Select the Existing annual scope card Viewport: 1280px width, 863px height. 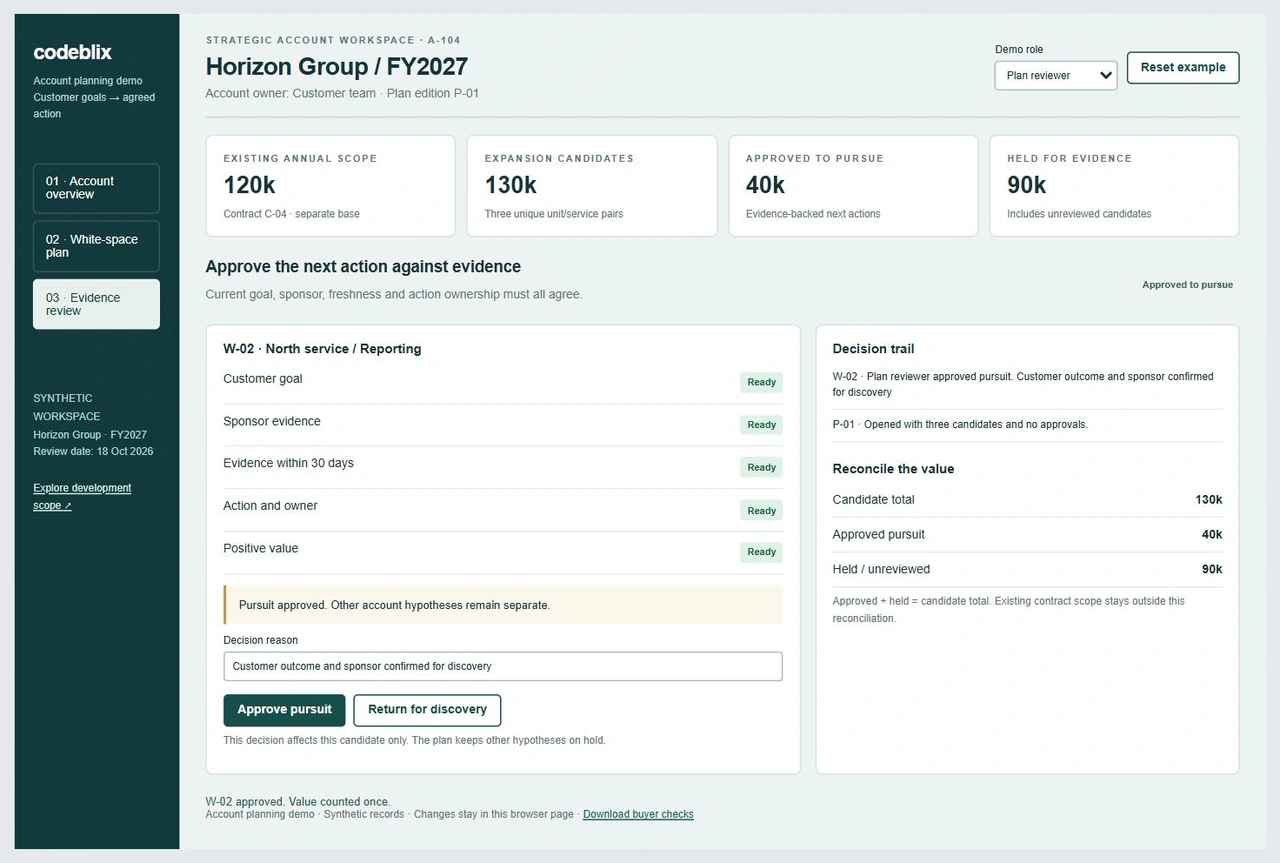(x=330, y=186)
